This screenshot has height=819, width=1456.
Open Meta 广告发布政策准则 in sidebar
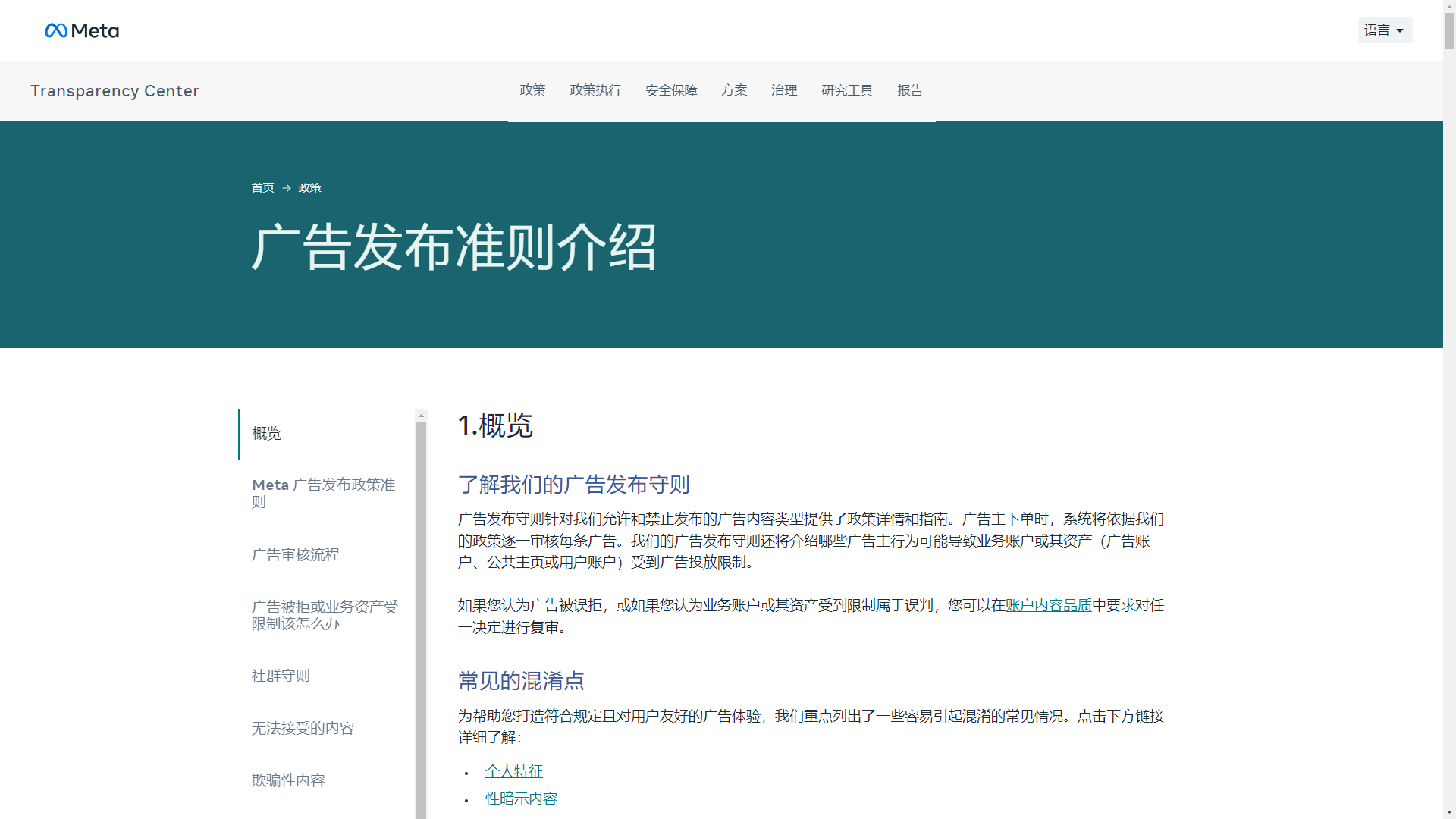coord(323,493)
